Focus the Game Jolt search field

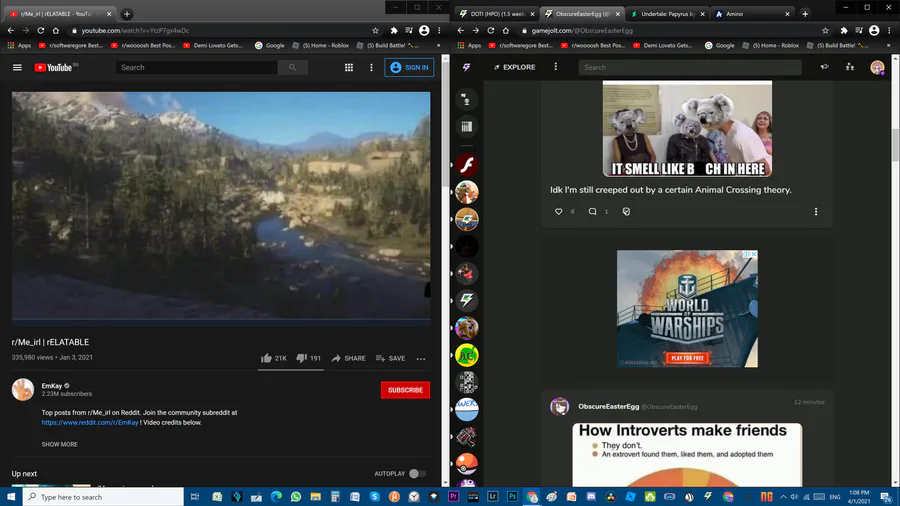click(690, 67)
